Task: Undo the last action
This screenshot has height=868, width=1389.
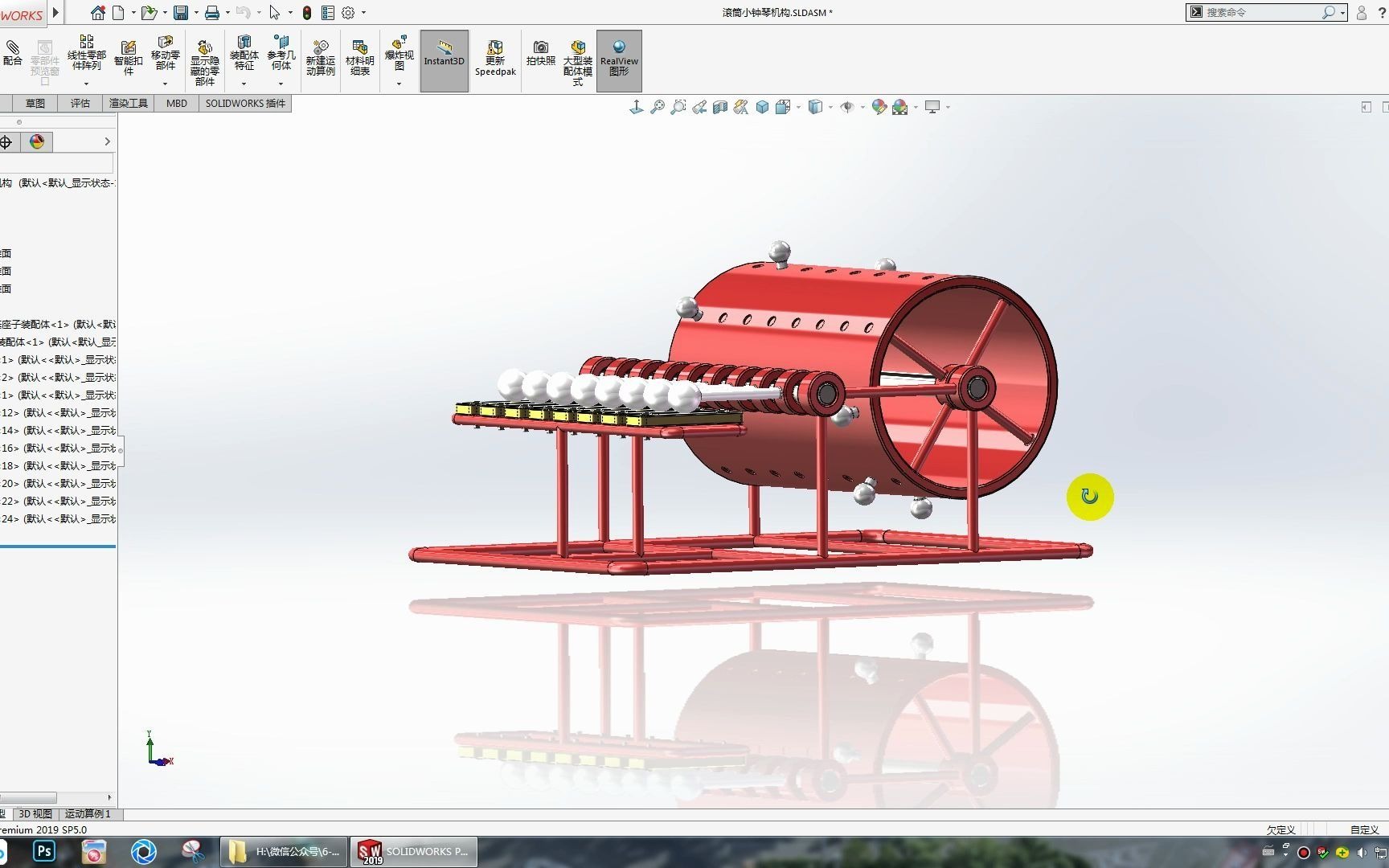Action: (243, 13)
